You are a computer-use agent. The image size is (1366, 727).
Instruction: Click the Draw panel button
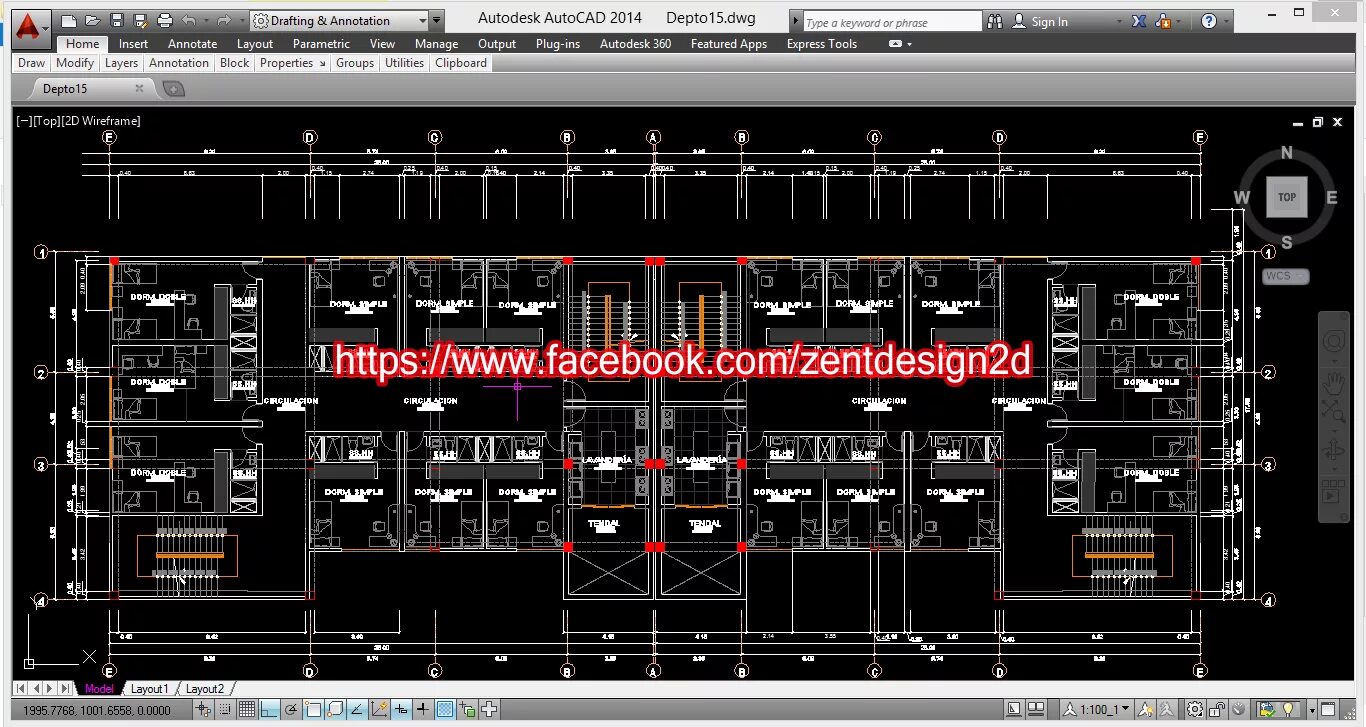[x=31, y=63]
